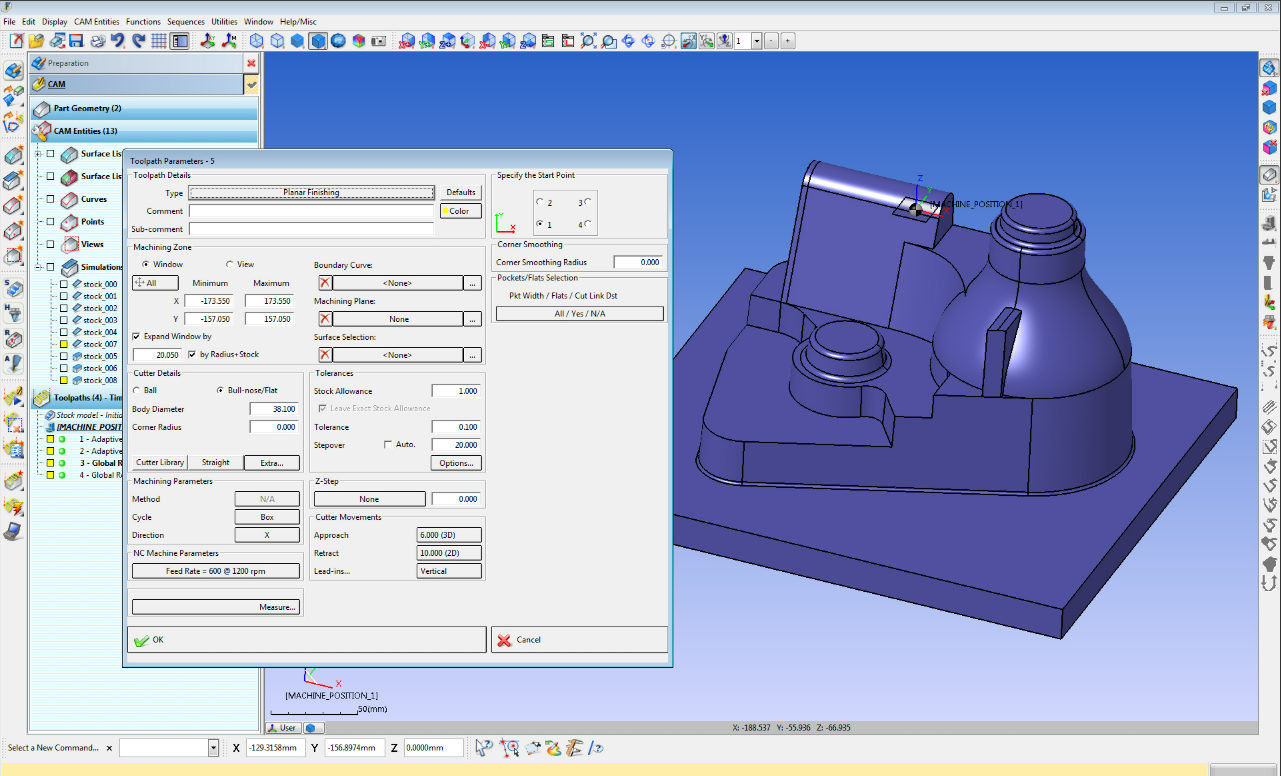This screenshot has width=1281, height=776.
Task: Expand the Simulations tree node
Action: [38, 267]
